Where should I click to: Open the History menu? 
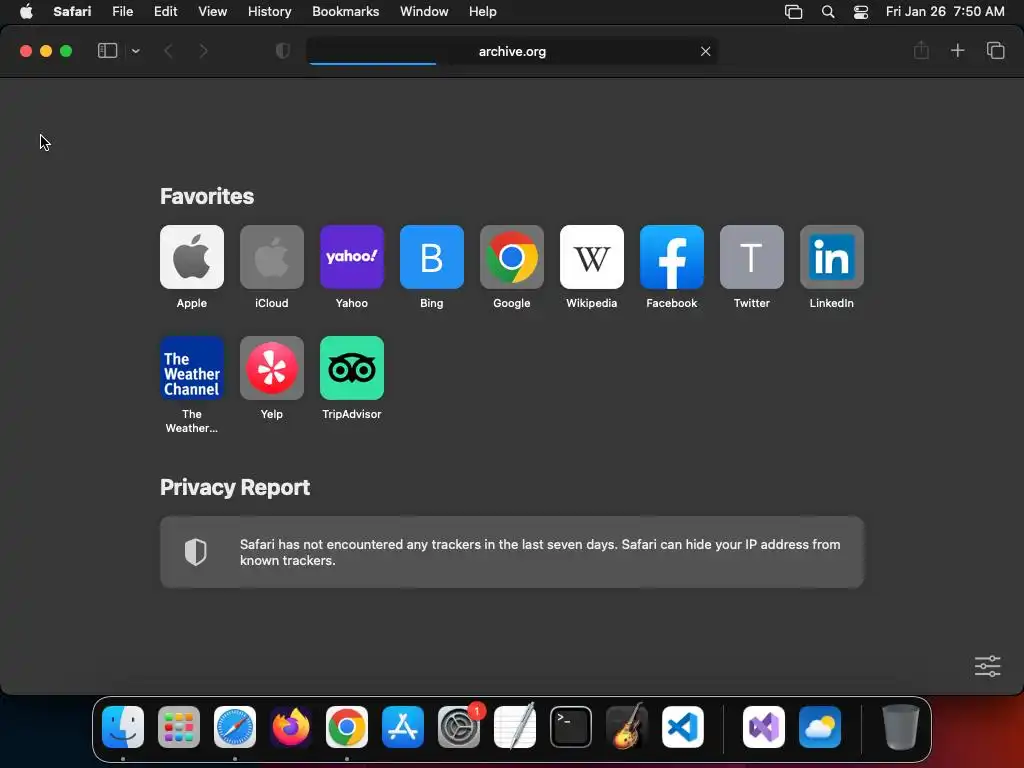[x=269, y=12]
